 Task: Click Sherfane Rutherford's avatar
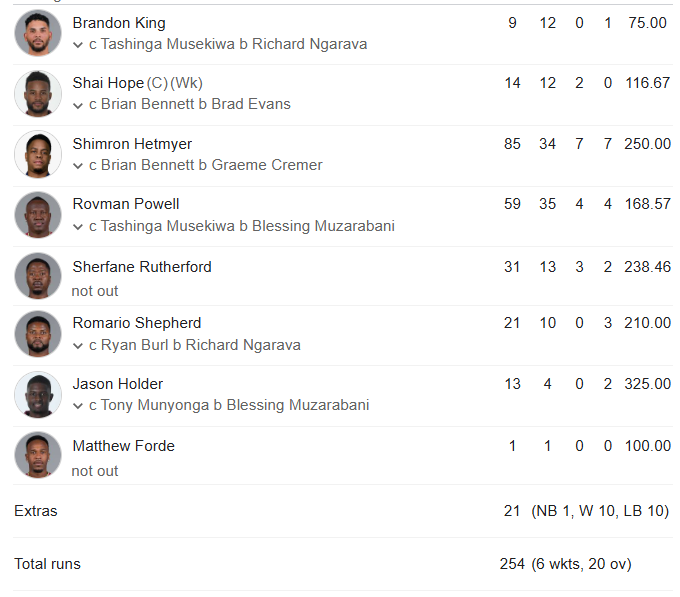pos(38,276)
